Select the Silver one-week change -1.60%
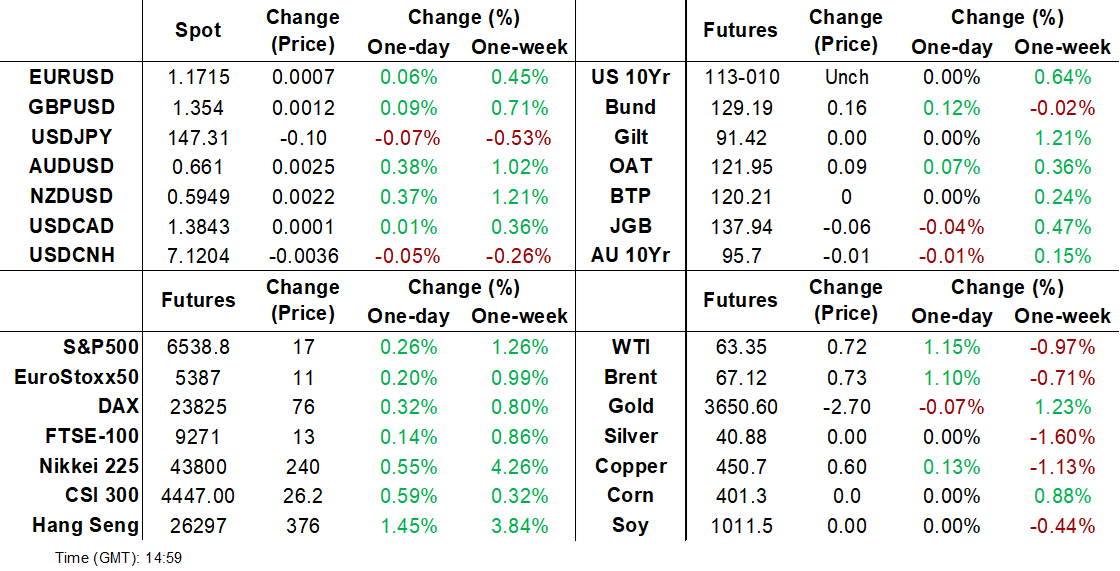 (x=1062, y=437)
